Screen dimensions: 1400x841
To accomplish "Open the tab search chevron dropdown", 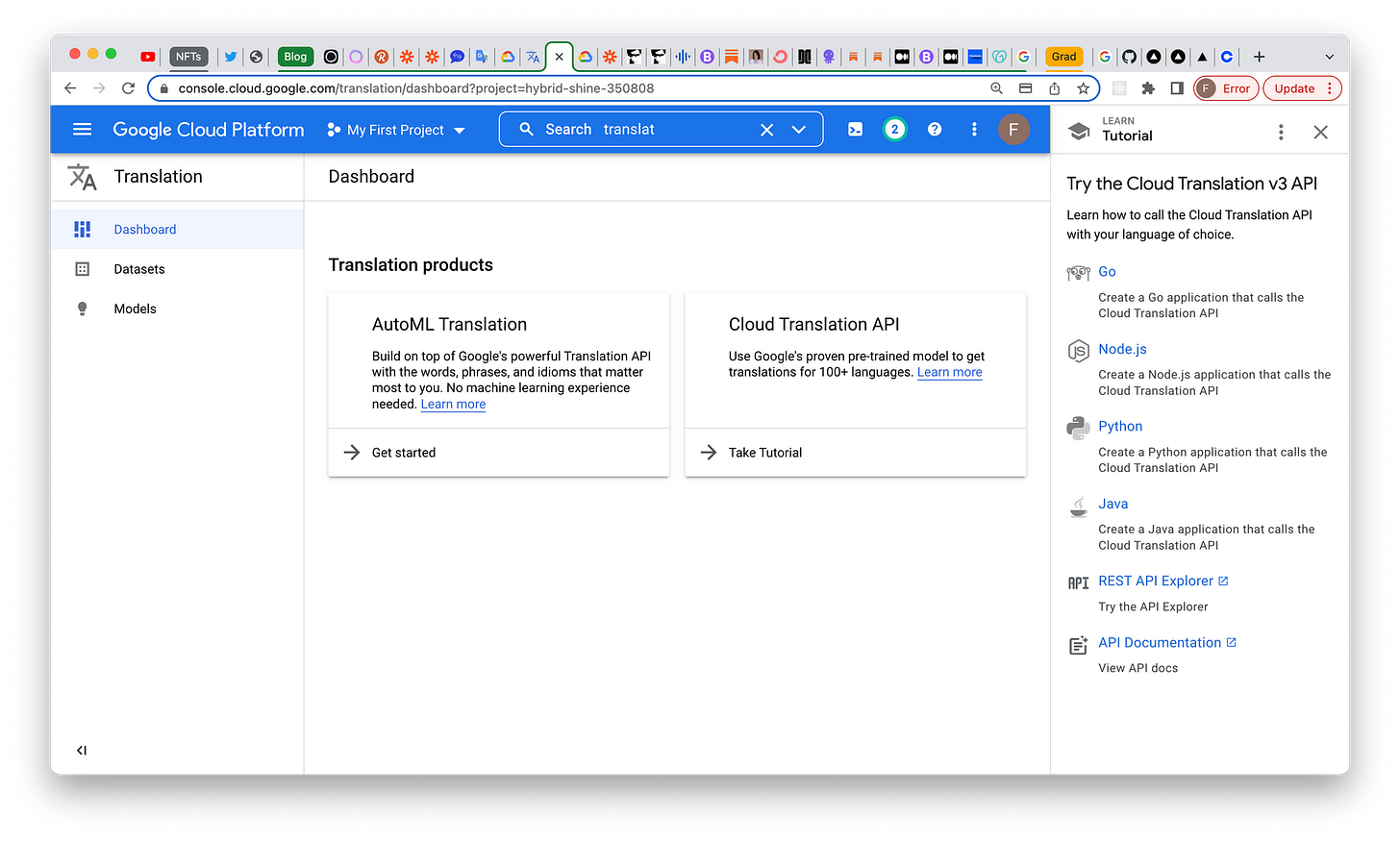I will coord(1329,57).
